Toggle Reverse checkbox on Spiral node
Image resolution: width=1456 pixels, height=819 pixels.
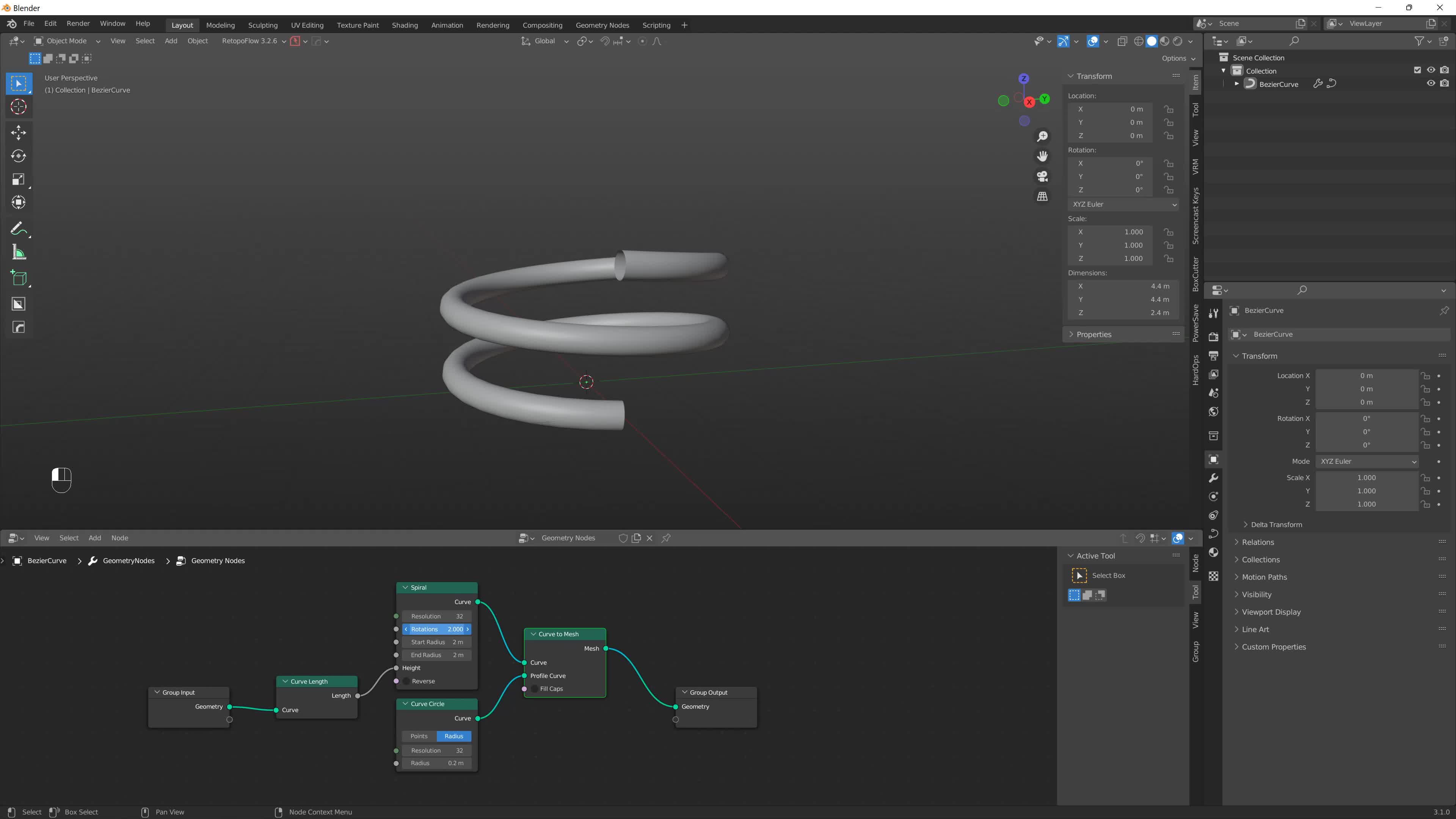click(406, 681)
